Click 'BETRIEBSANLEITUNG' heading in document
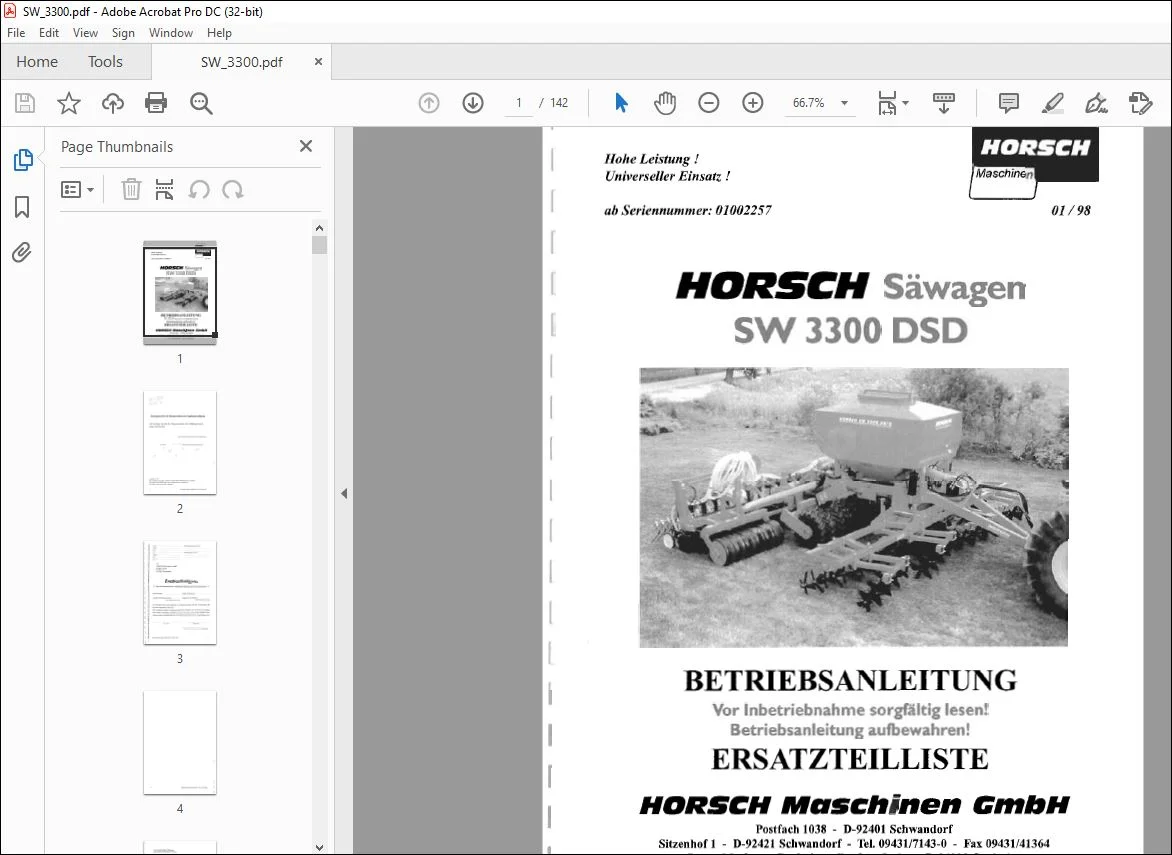This screenshot has width=1172, height=855. tap(851, 680)
